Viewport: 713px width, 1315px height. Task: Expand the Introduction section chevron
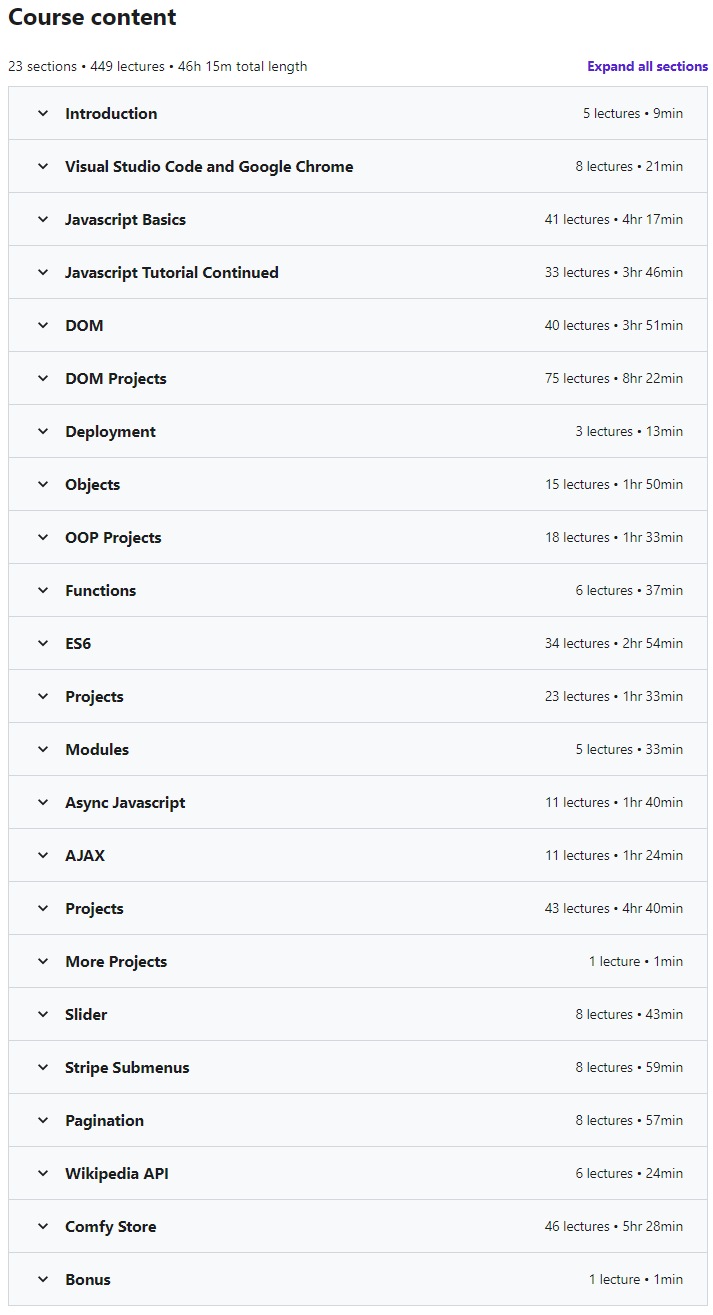click(x=43, y=114)
